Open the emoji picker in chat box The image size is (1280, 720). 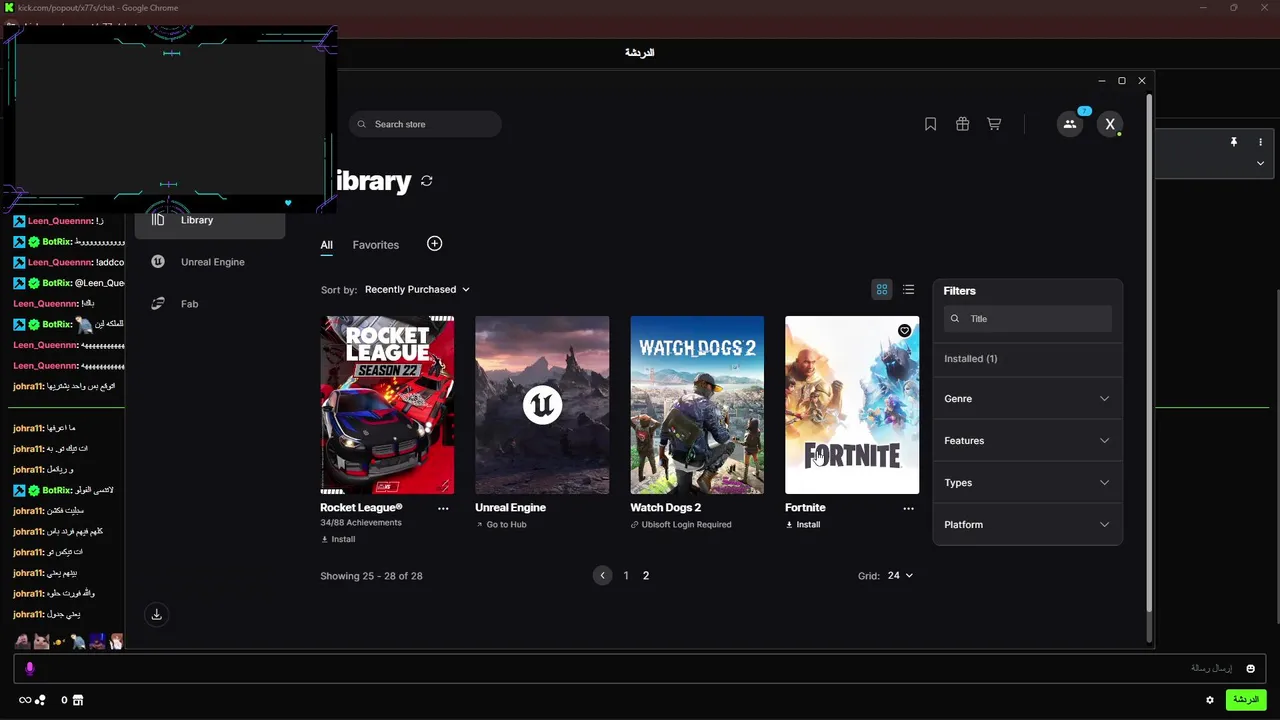tap(1250, 668)
